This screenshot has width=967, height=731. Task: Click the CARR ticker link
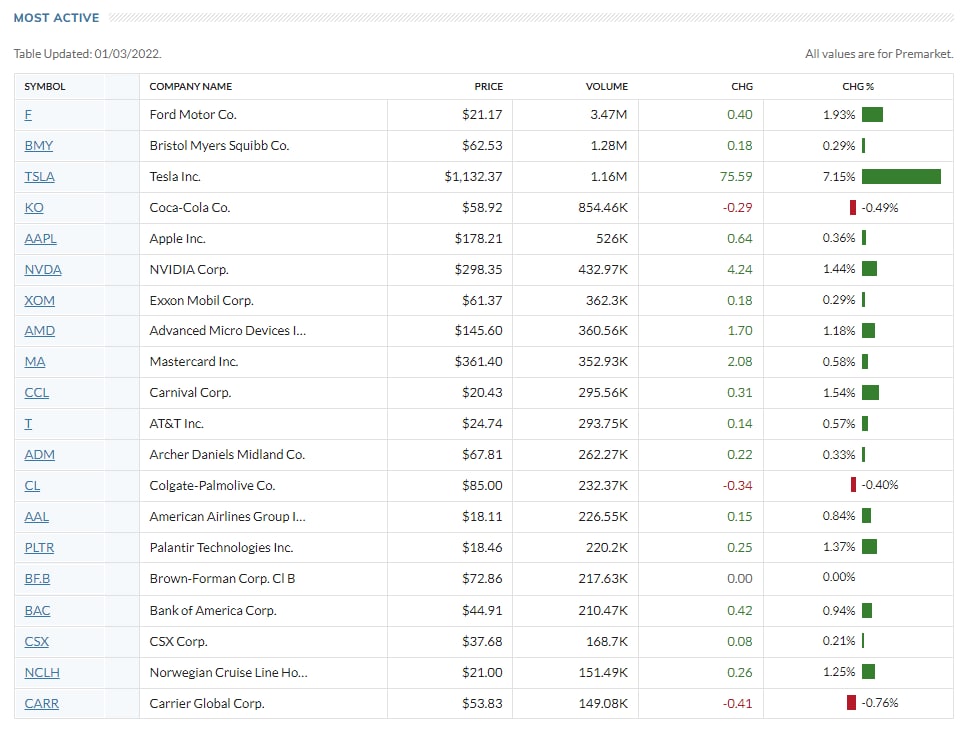point(42,704)
